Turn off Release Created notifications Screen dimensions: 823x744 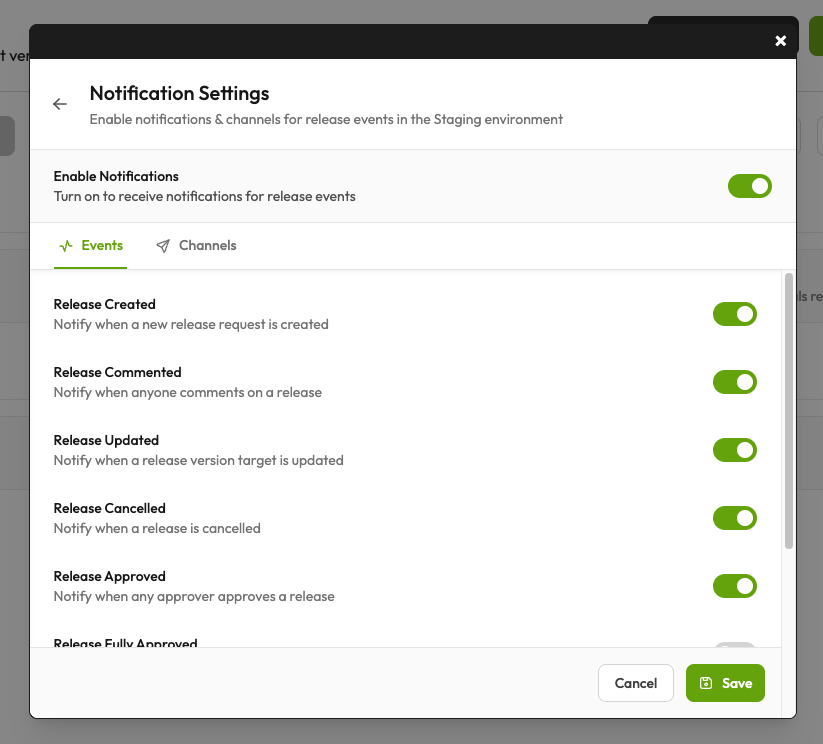735,314
